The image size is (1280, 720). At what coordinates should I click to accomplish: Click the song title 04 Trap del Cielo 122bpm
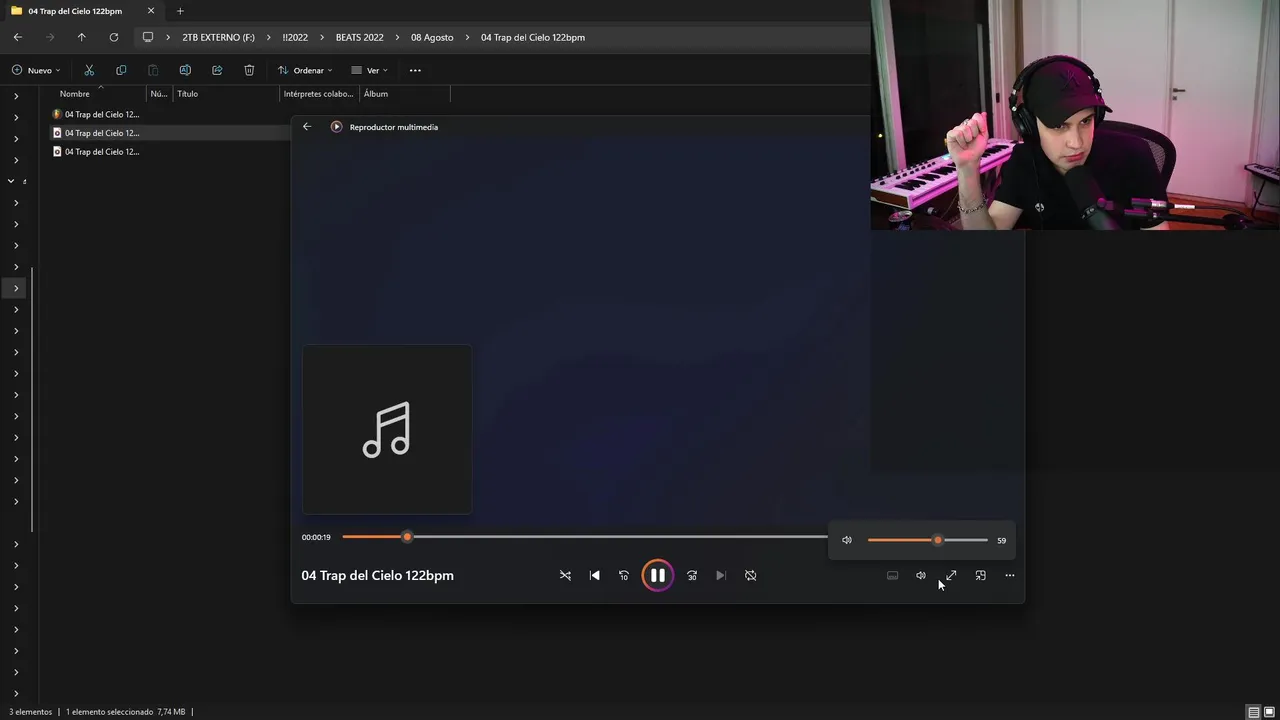pos(377,575)
